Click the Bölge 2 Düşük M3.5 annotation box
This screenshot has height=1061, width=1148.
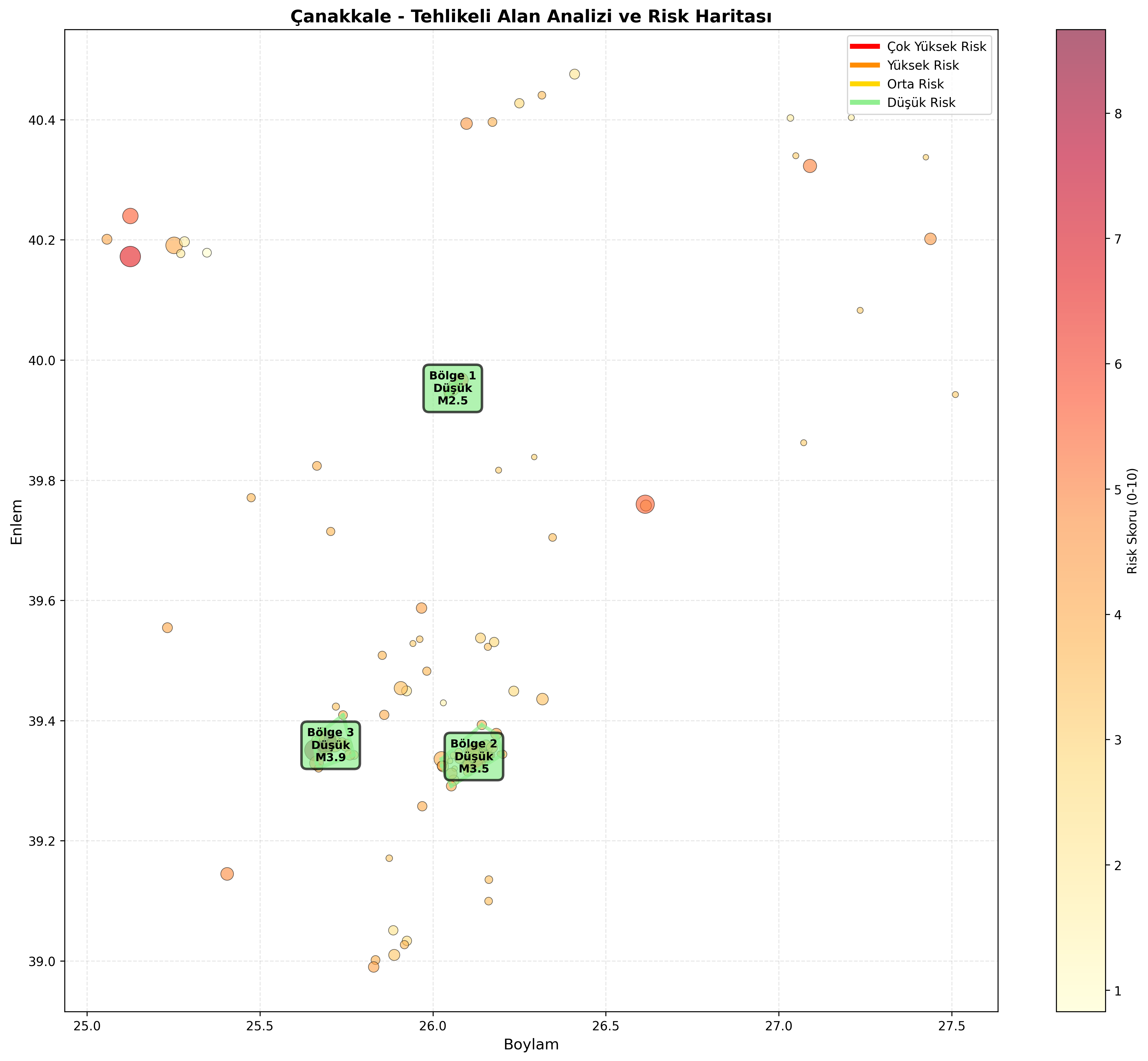(x=474, y=757)
